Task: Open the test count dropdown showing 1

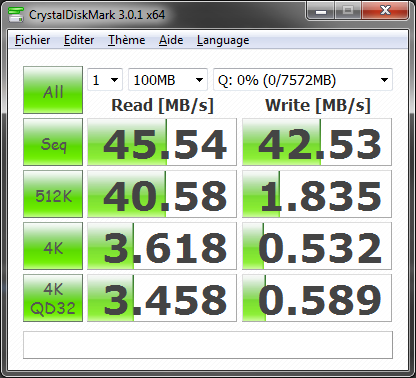Action: coord(105,80)
